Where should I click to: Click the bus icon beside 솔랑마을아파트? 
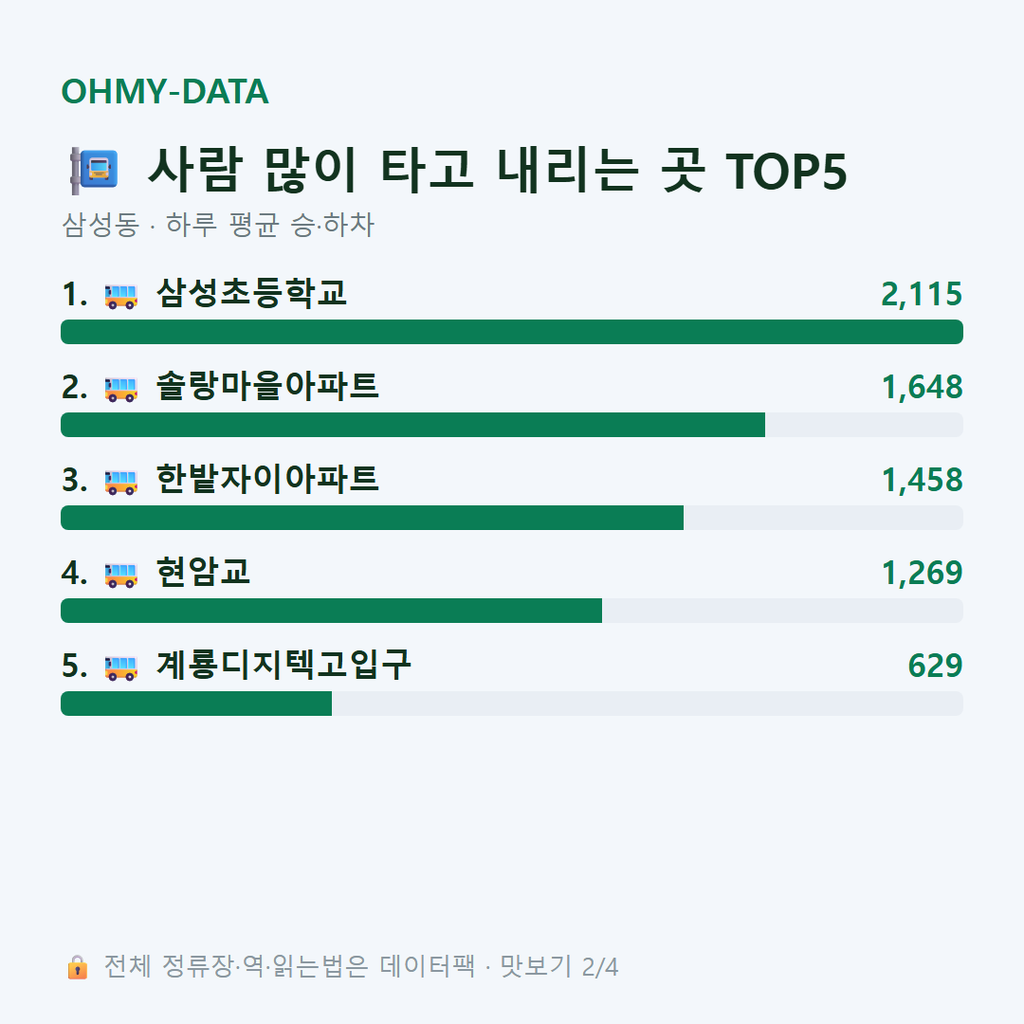[121, 389]
